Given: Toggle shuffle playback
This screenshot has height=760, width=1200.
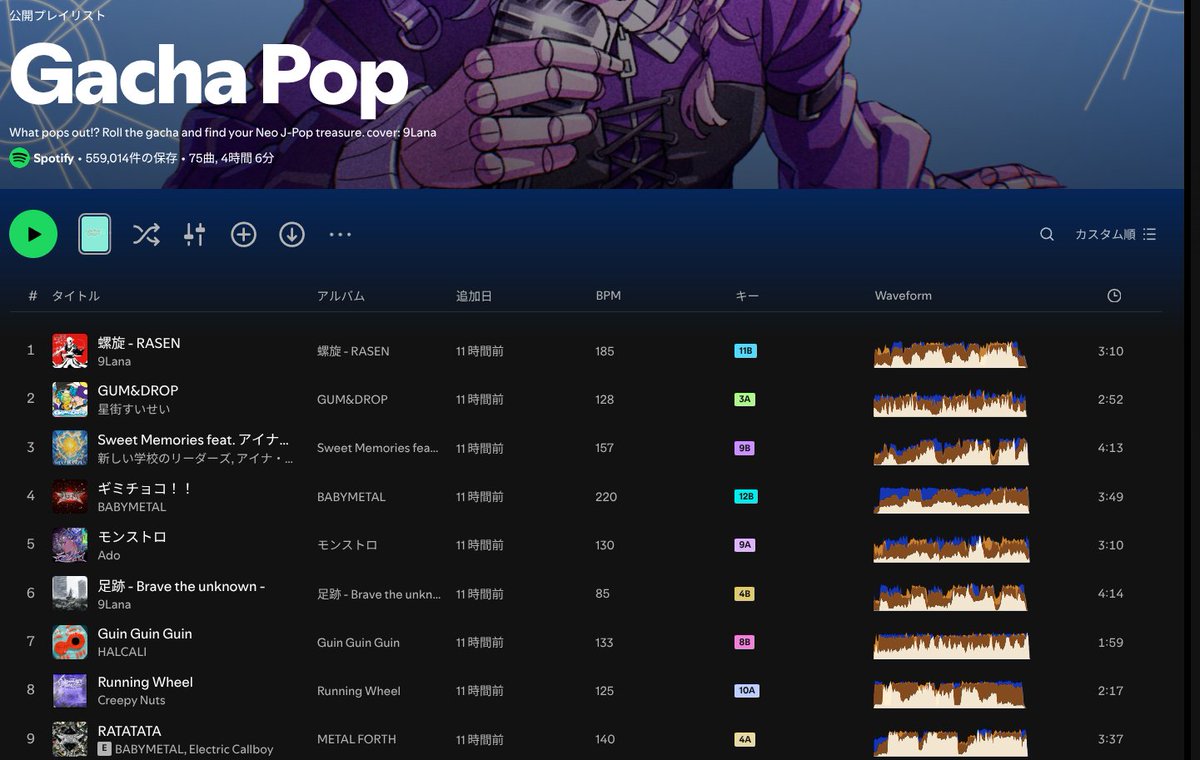Looking at the screenshot, I should pos(146,234).
